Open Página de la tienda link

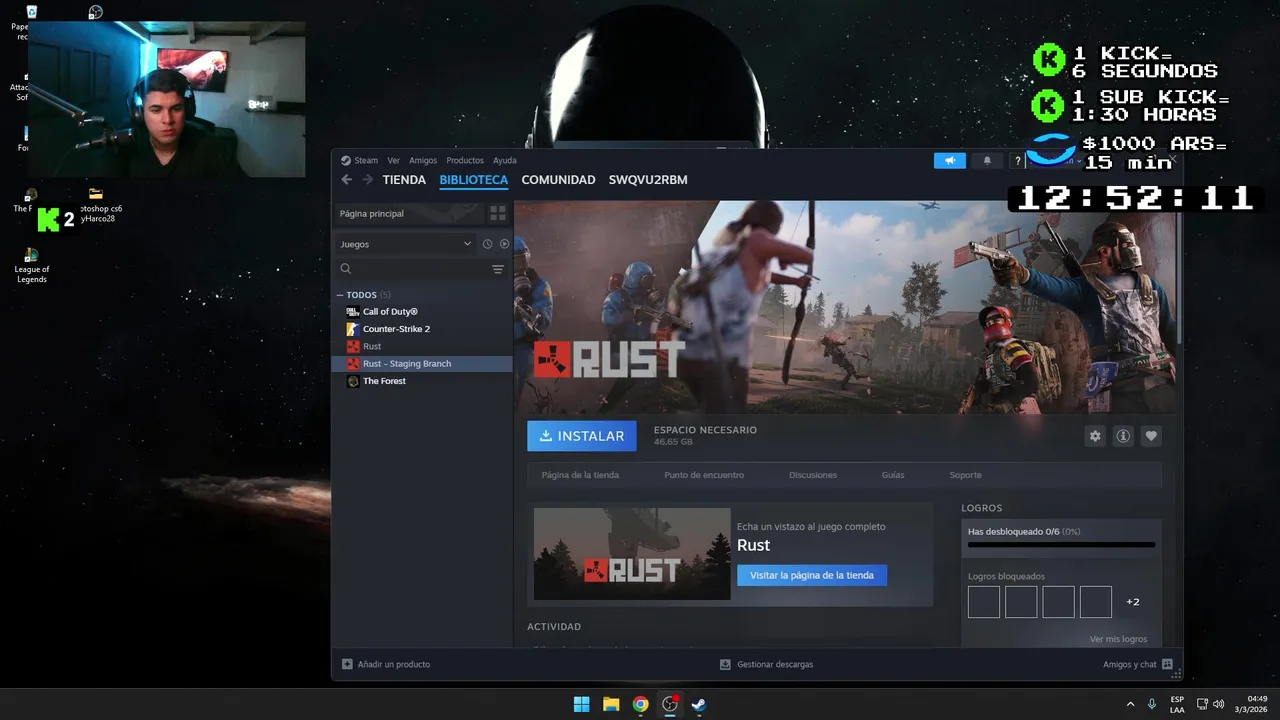pos(580,475)
